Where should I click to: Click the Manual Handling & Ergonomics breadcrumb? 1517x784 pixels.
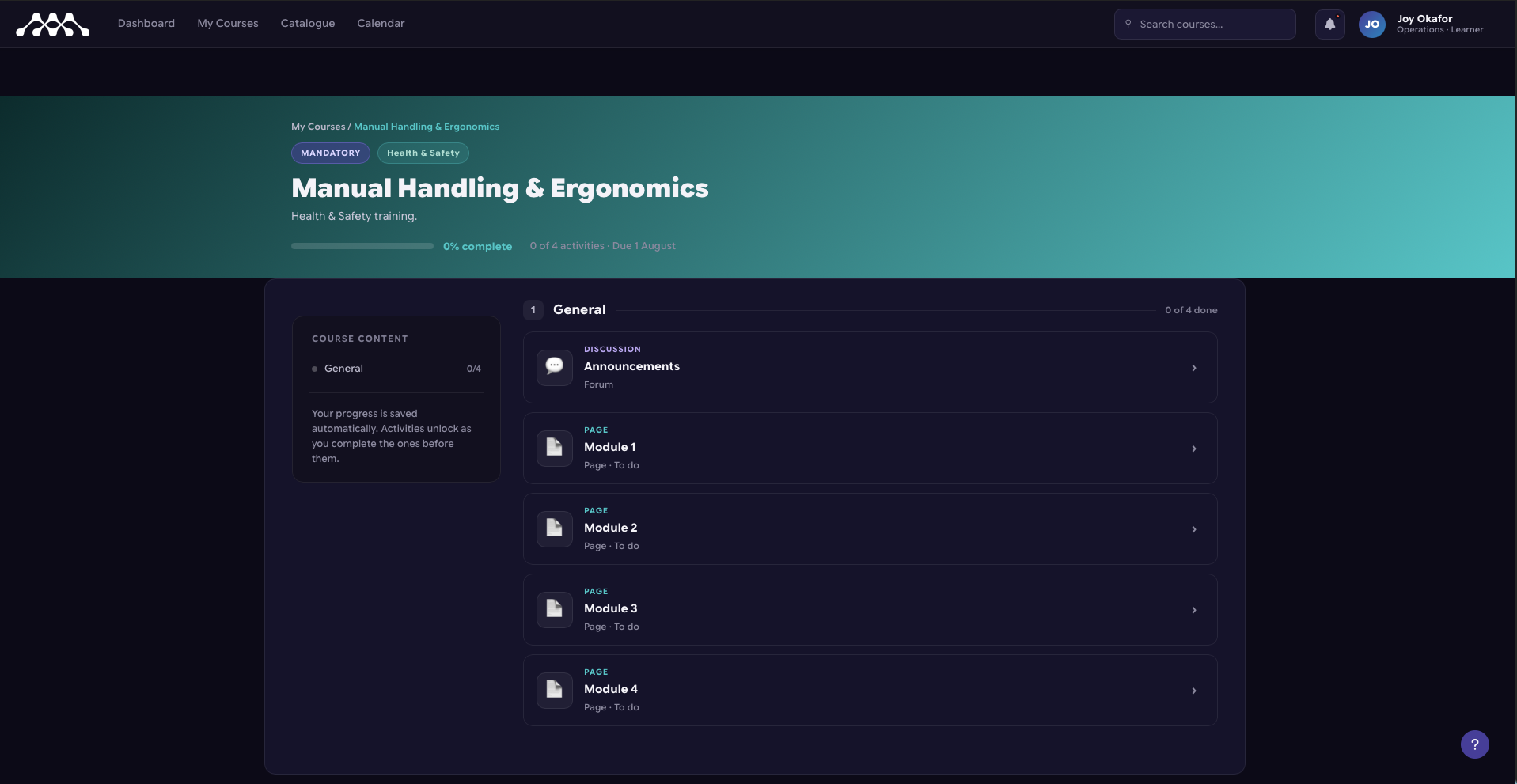427,127
